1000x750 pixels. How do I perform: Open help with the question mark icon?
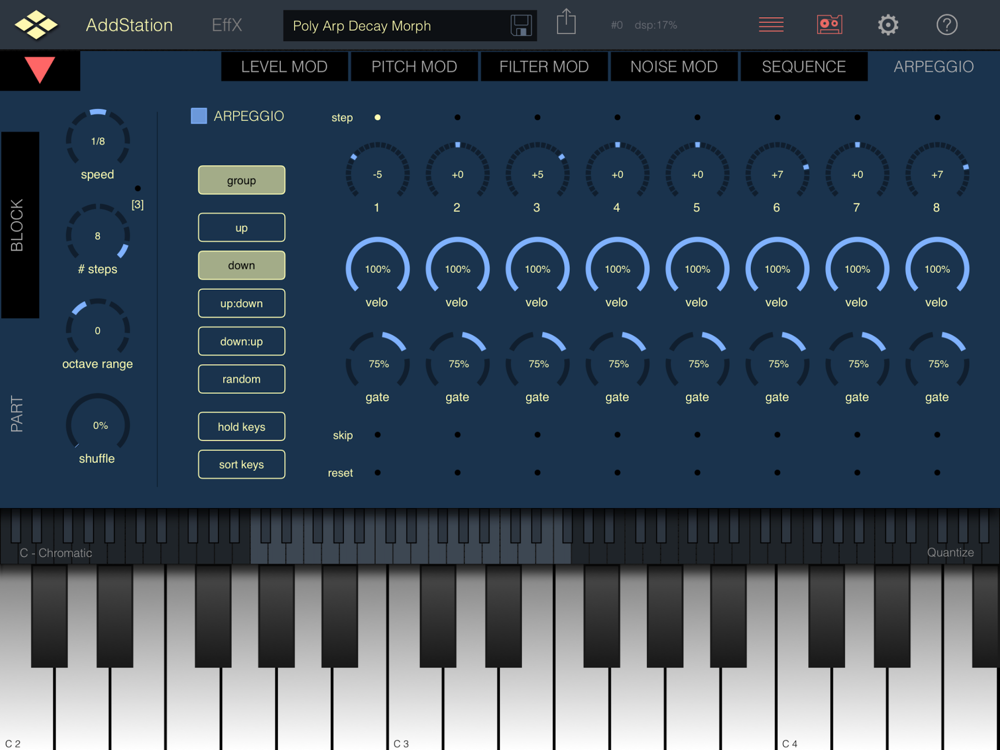tap(946, 25)
